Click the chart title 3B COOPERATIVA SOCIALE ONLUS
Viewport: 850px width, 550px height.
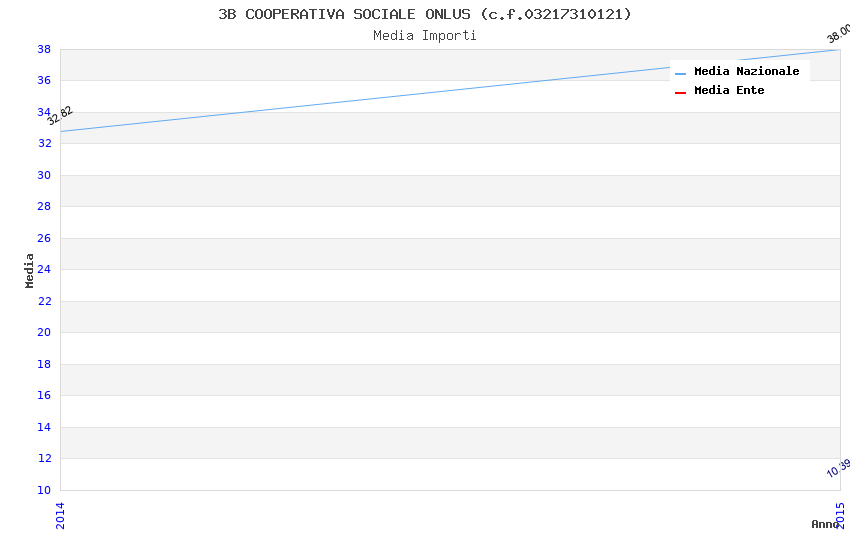[x=425, y=14]
